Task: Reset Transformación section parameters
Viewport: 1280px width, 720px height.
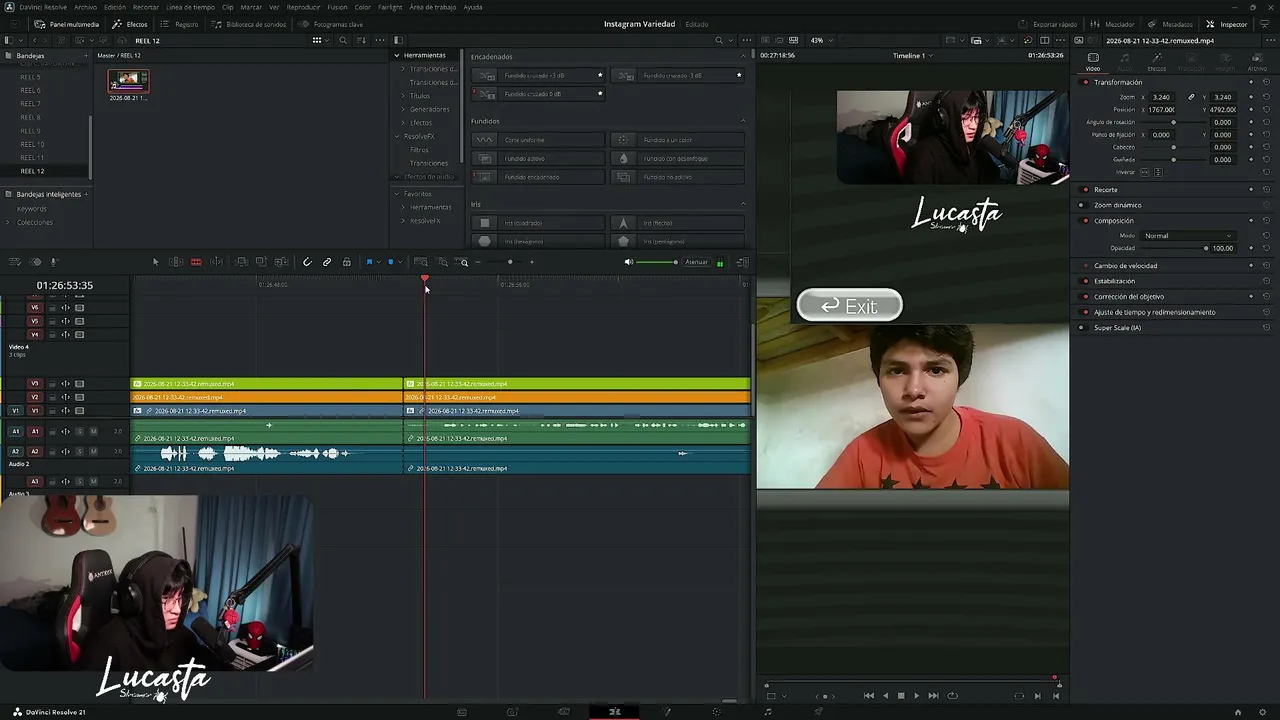Action: (1267, 82)
